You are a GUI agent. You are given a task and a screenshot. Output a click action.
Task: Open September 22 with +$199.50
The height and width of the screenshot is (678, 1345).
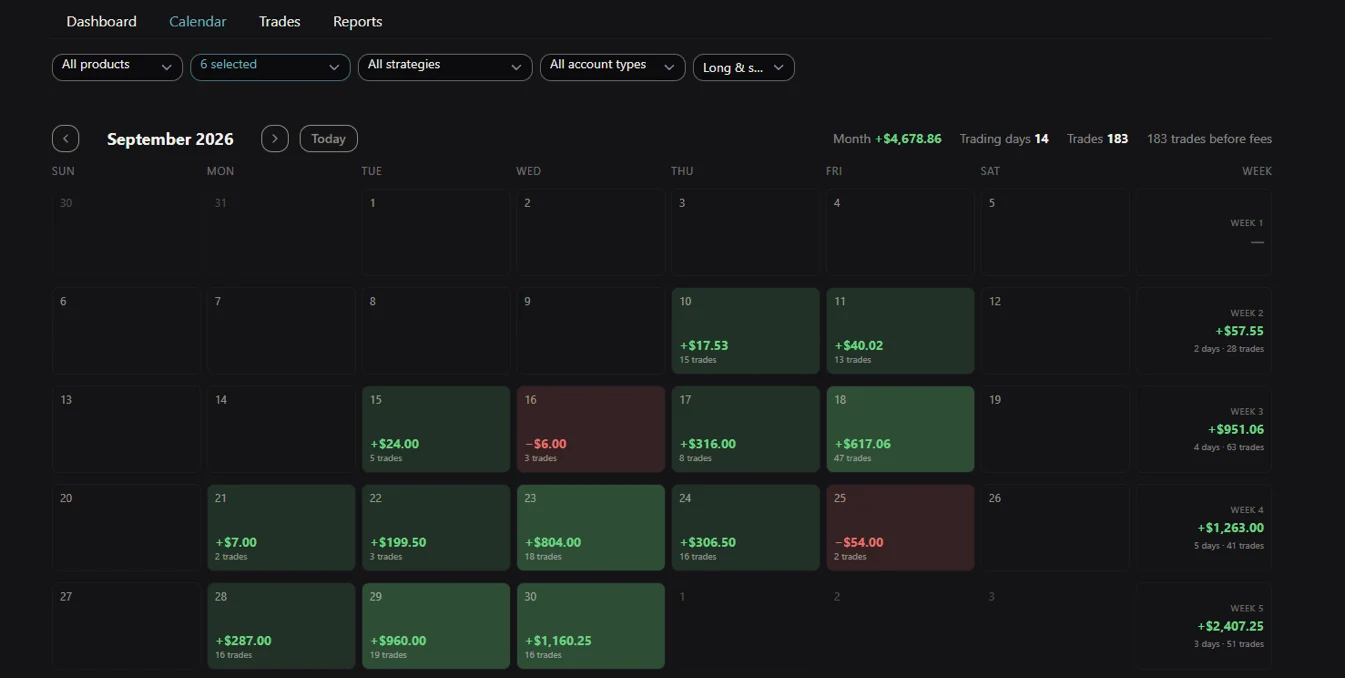(436, 528)
